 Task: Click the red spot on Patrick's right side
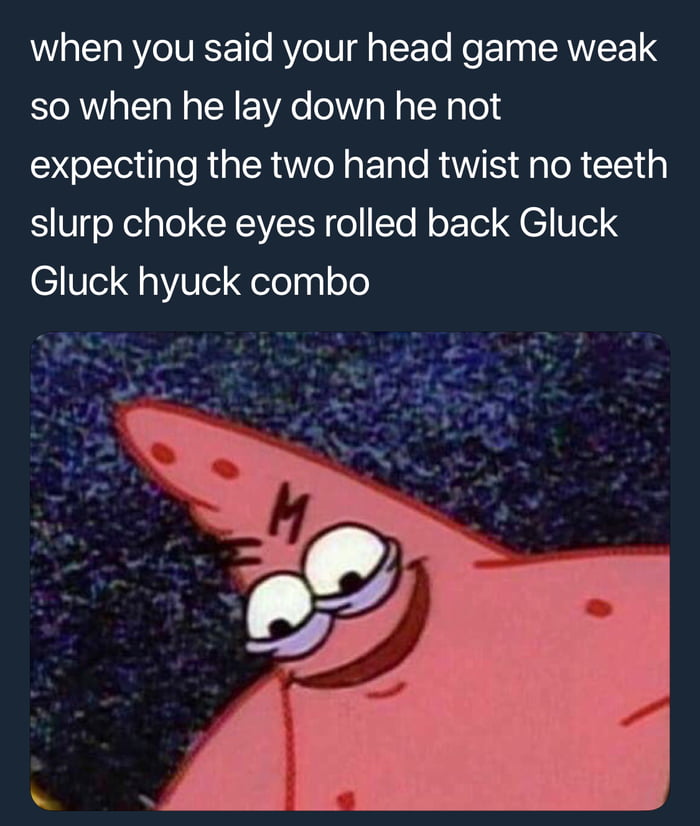(599, 607)
